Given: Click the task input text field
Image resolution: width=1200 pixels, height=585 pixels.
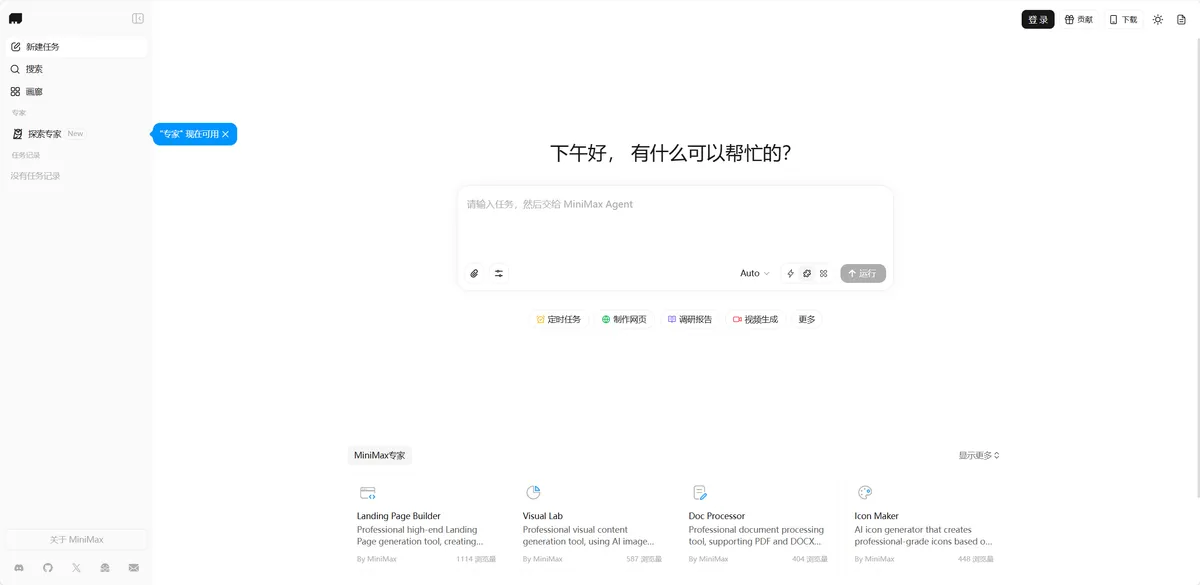Looking at the screenshot, I should tap(675, 225).
